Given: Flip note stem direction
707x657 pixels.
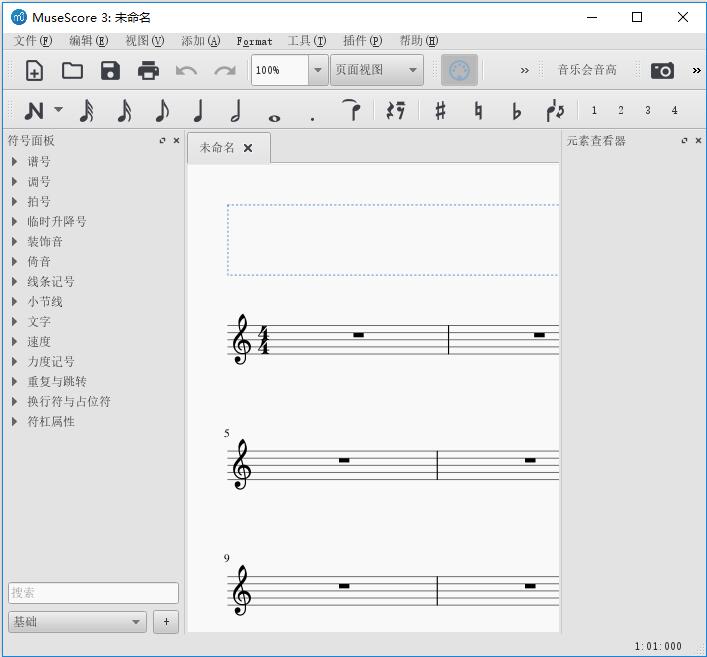Looking at the screenshot, I should 555,110.
